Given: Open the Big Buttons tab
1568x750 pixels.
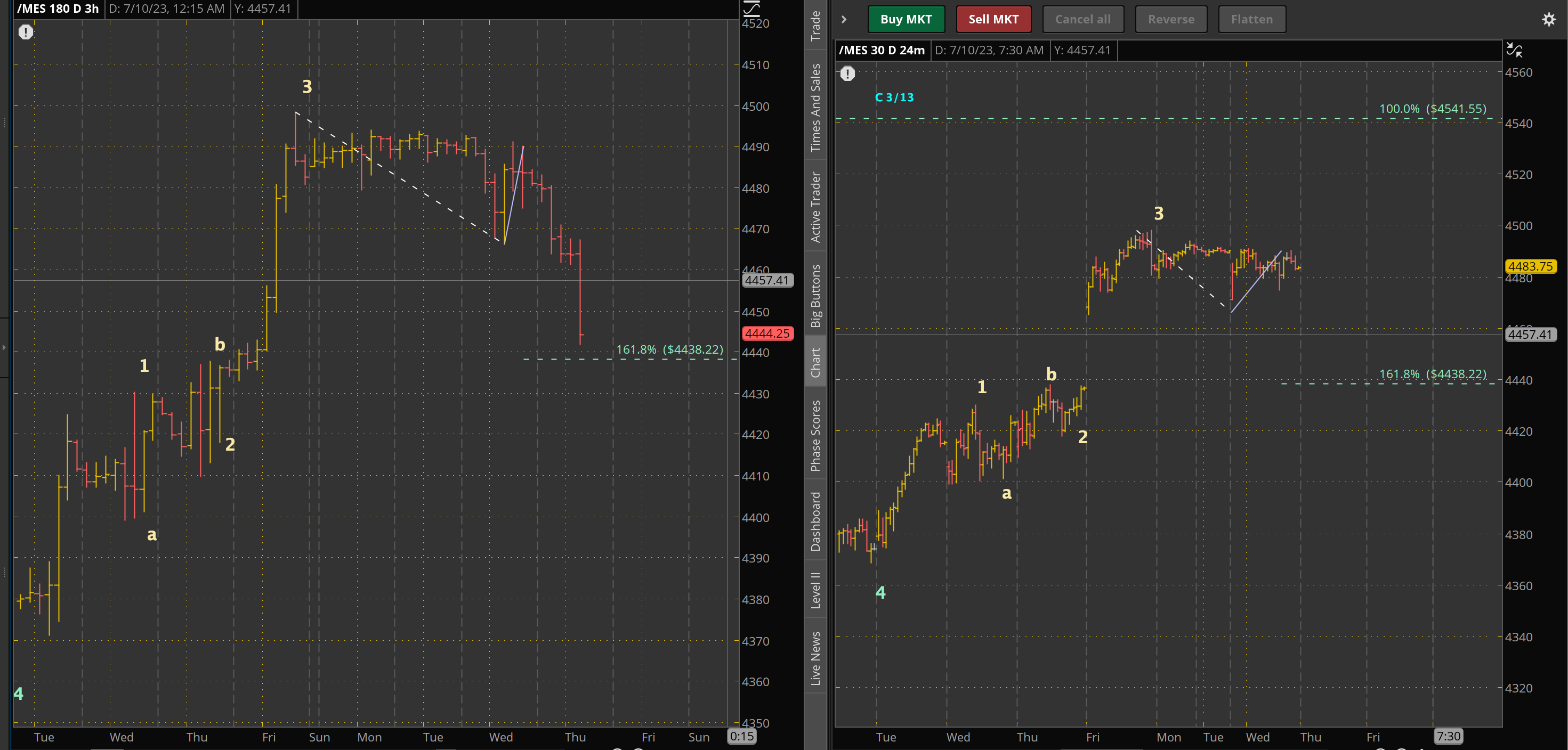Looking at the screenshot, I should [815, 296].
